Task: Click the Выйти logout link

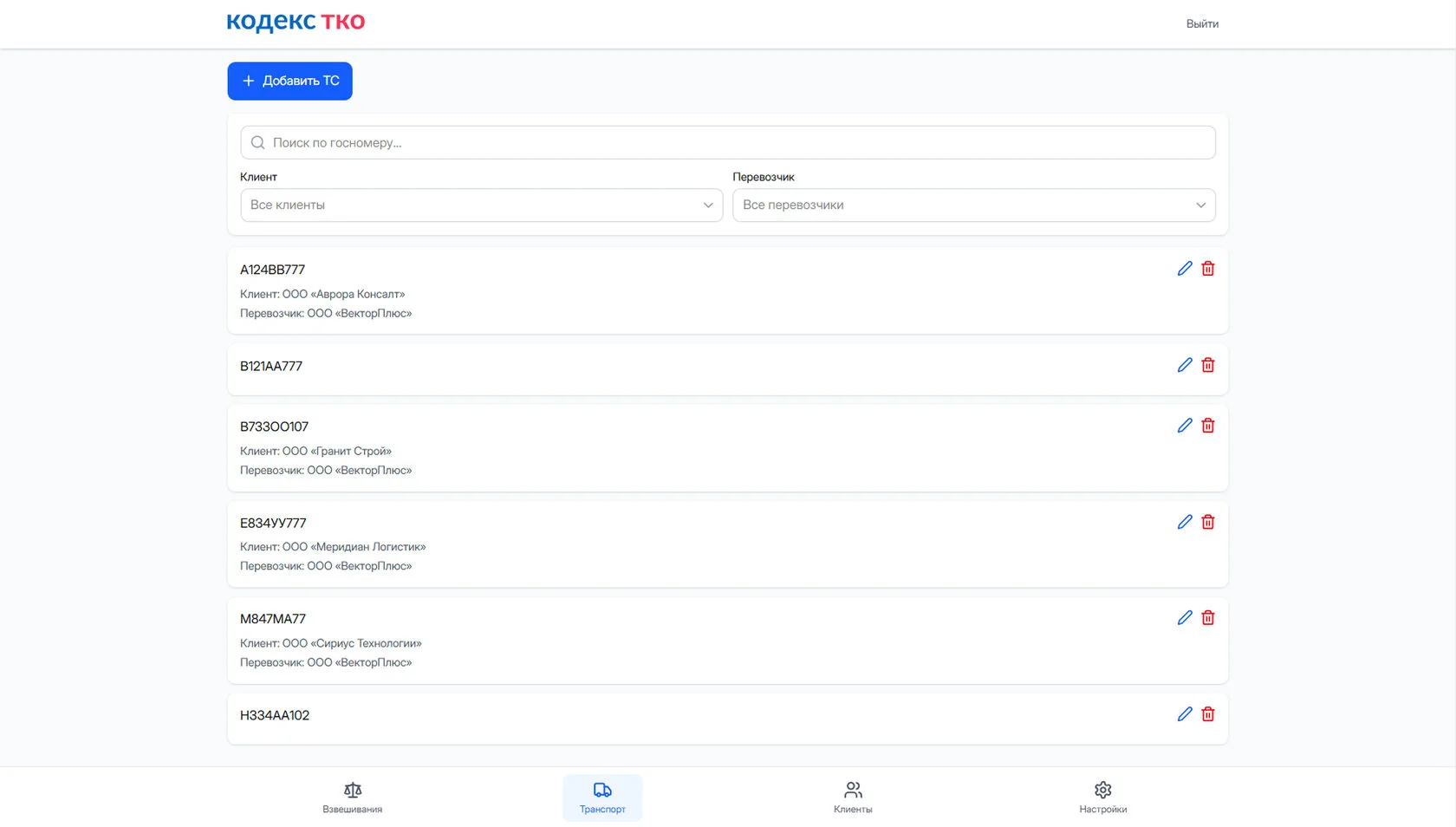Action: [x=1202, y=24]
